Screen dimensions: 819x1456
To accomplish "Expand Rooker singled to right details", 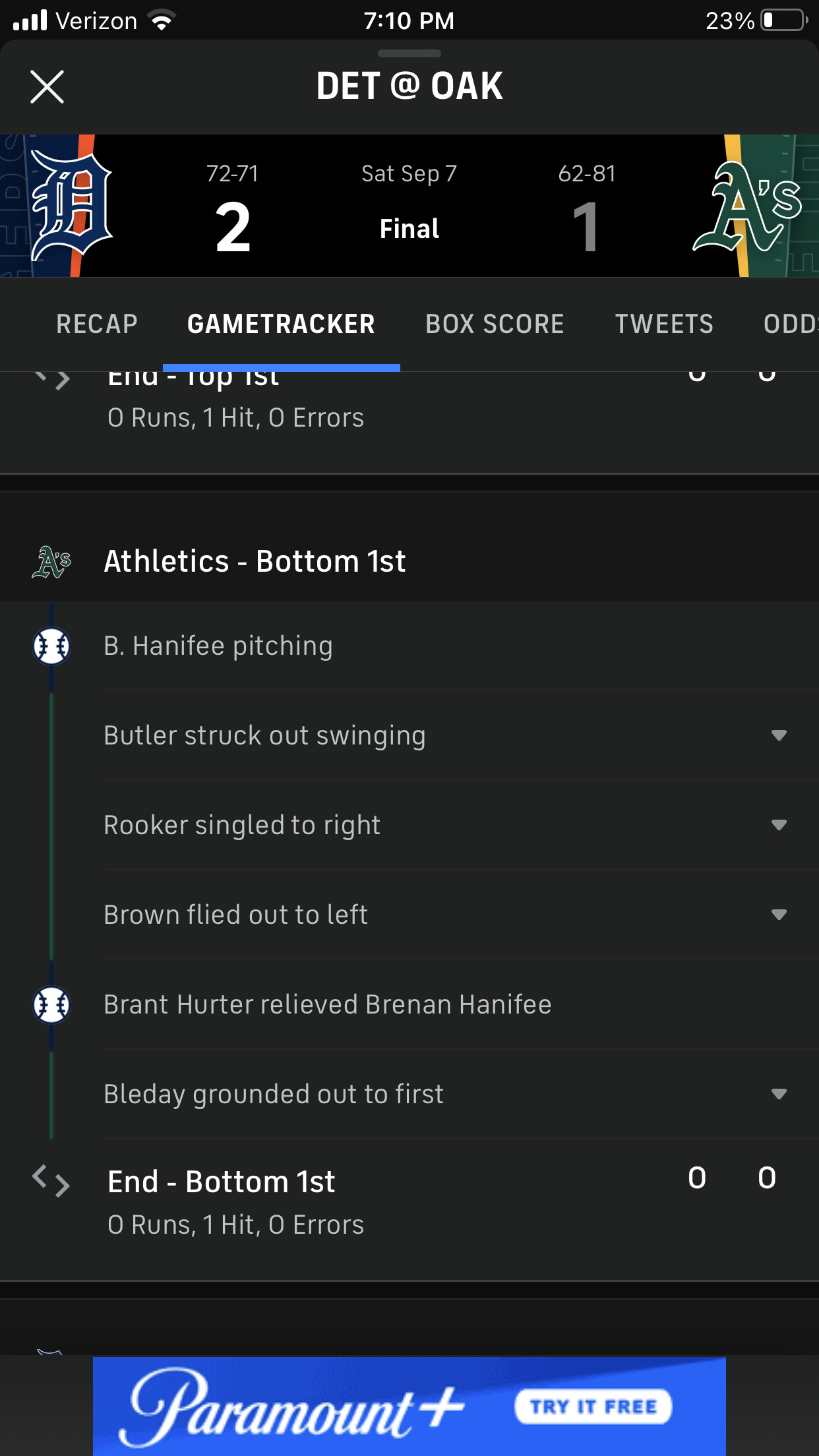I will click(x=779, y=825).
